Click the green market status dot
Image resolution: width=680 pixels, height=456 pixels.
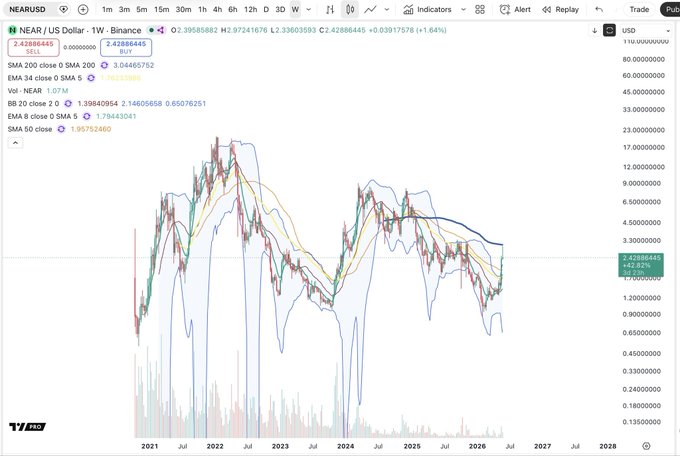(x=151, y=30)
